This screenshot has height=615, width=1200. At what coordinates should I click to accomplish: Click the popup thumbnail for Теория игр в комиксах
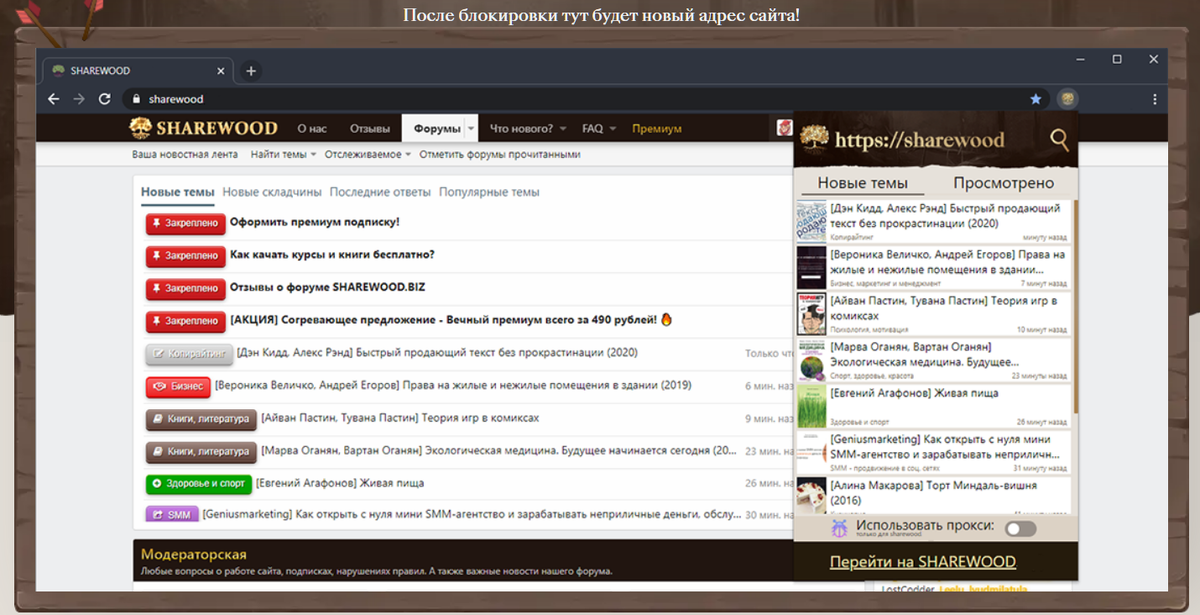click(811, 313)
